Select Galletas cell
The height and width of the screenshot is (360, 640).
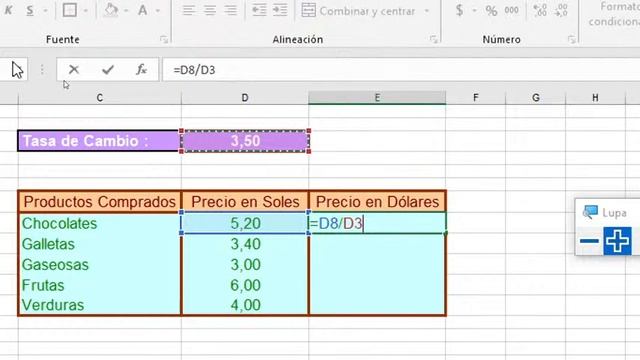pyautogui.click(x=100, y=244)
